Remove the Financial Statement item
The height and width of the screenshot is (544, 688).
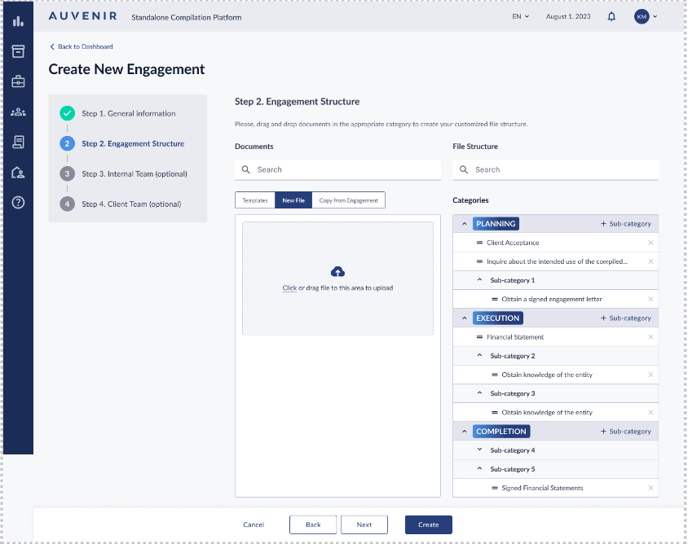click(650, 337)
